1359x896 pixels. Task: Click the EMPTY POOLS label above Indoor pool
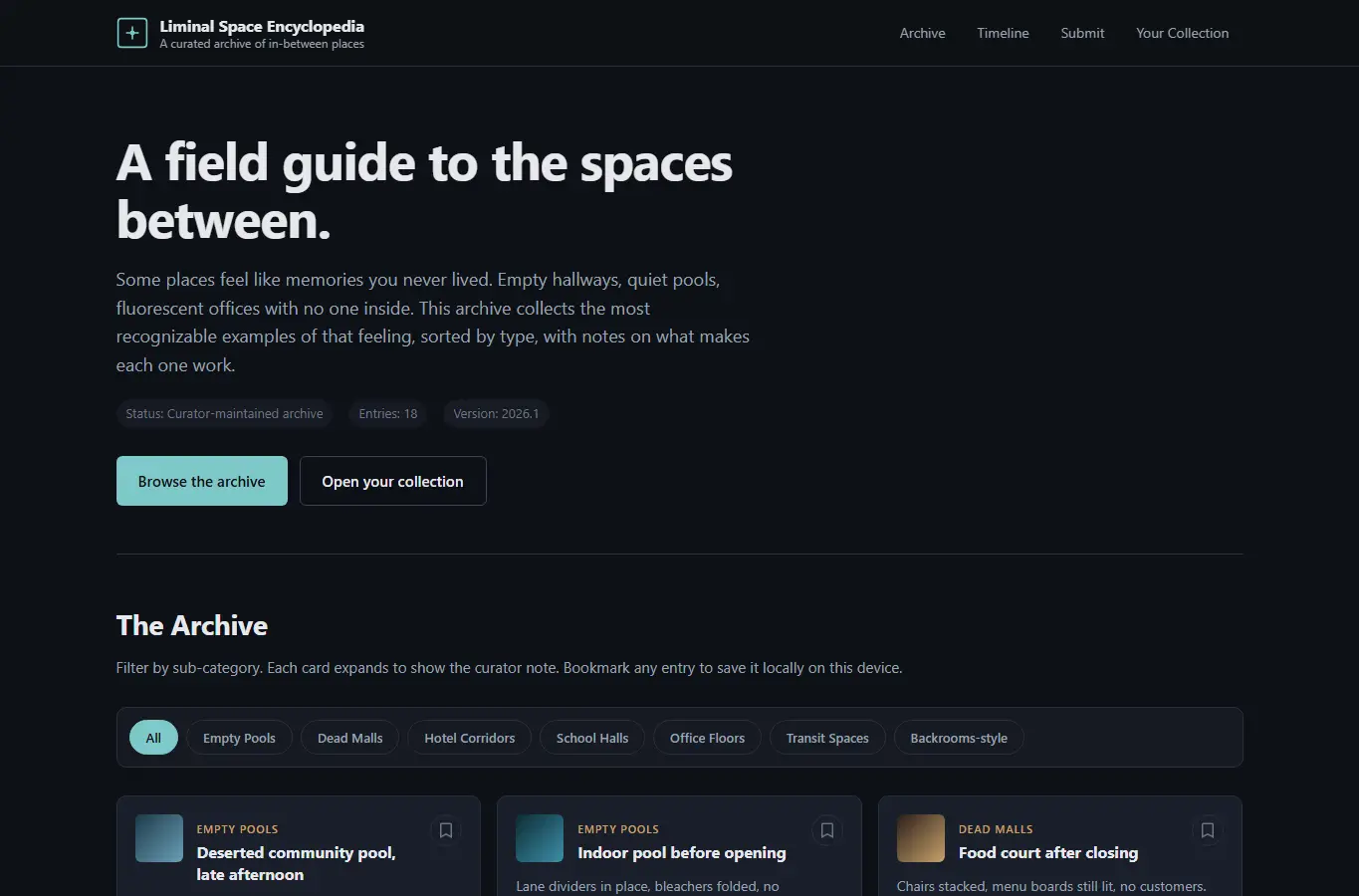tap(618, 828)
